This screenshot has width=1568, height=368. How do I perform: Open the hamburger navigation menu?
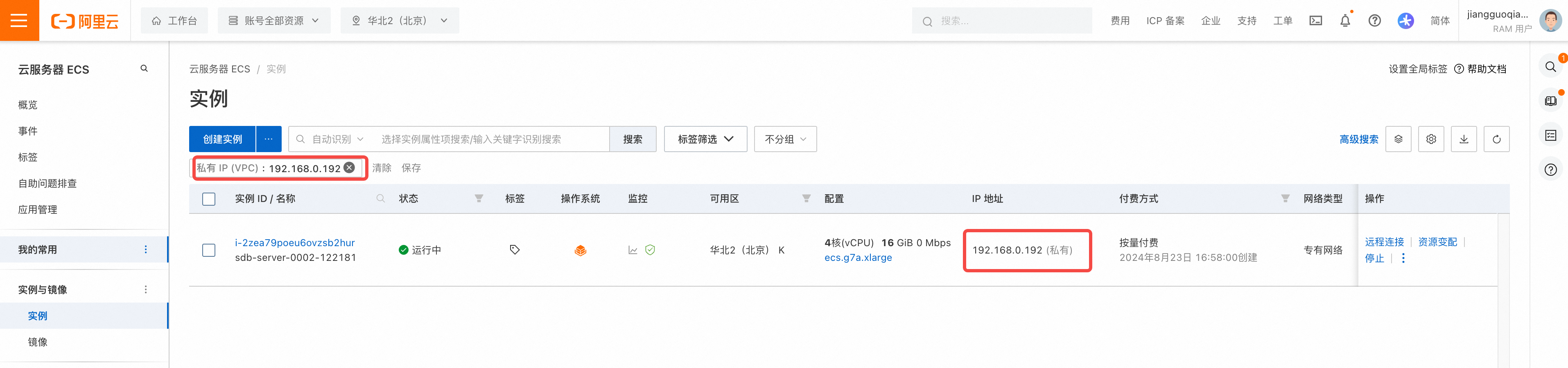tap(20, 21)
